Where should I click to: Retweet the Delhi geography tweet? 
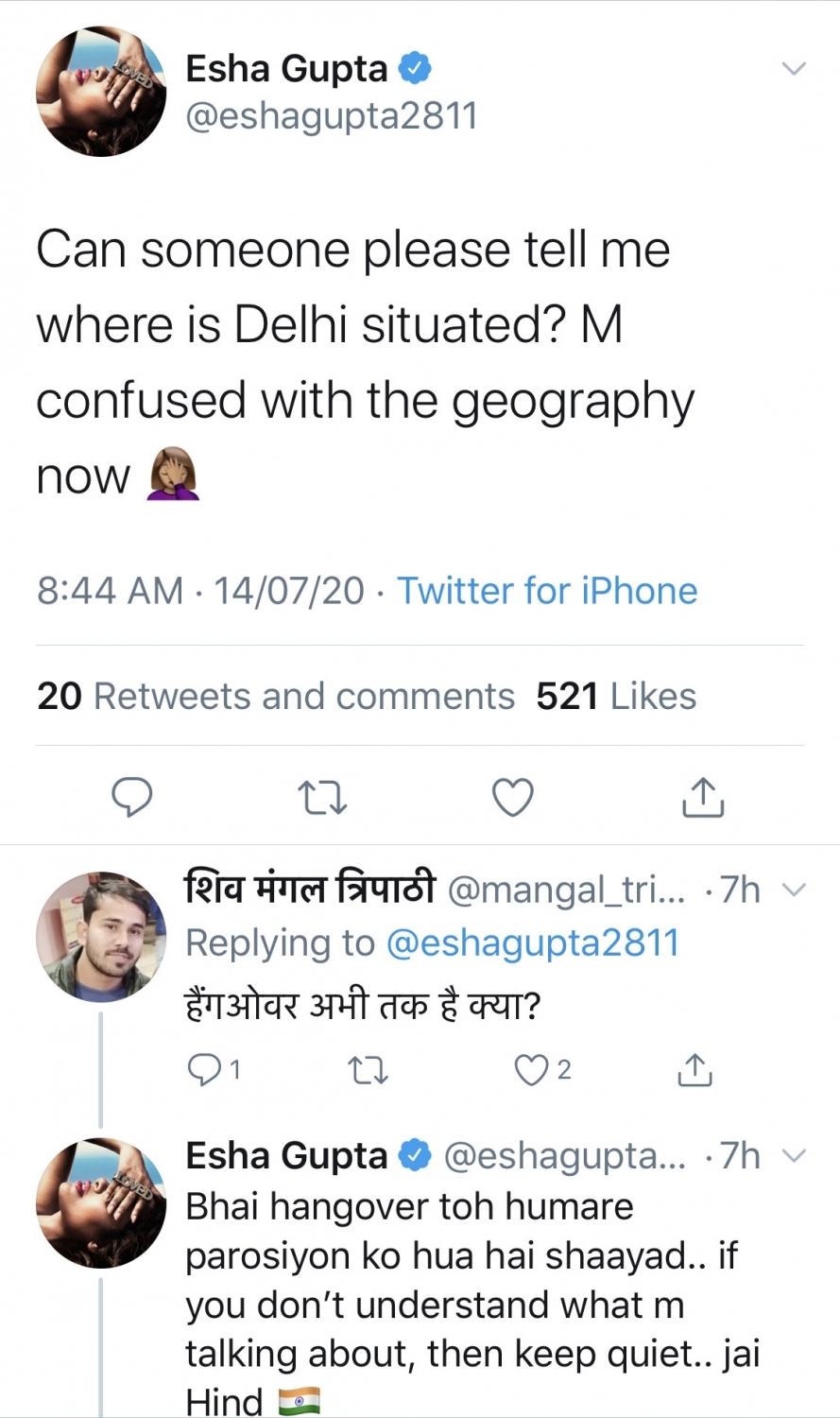click(322, 797)
